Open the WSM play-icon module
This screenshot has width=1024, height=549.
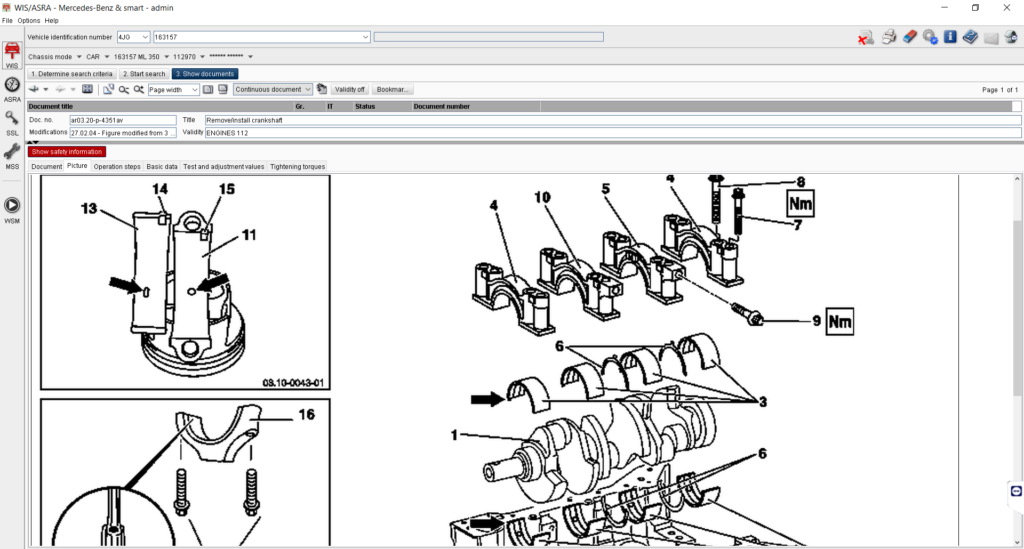coord(12,210)
